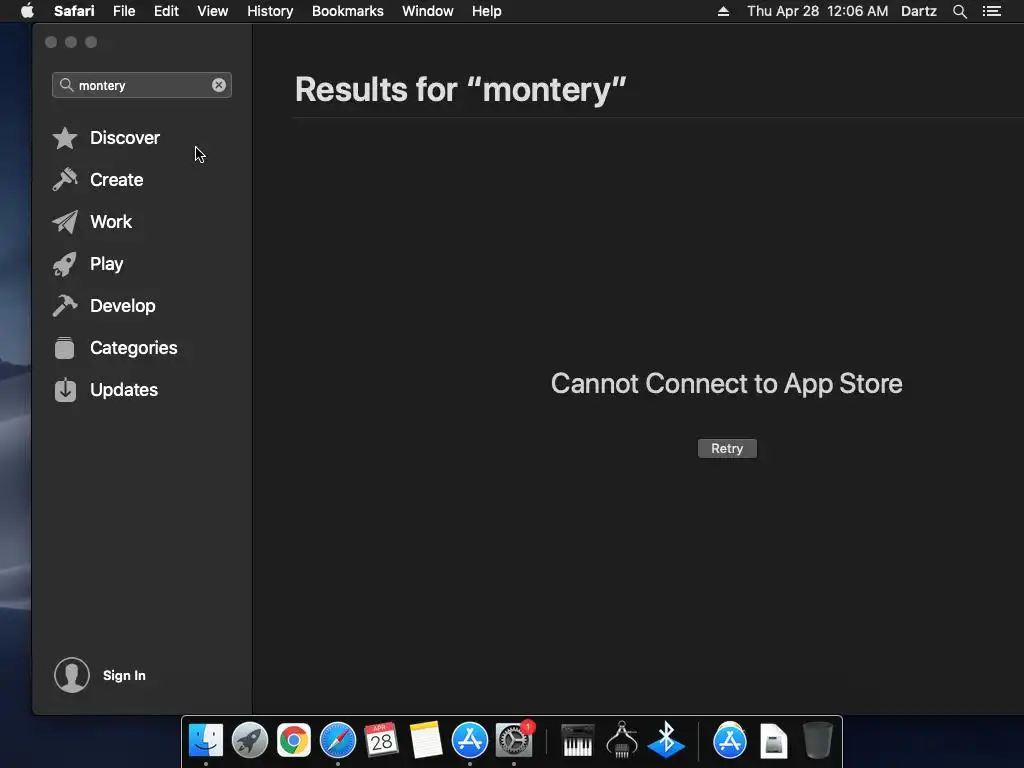Go to the Play section label
Screen dimensions: 1024x768
point(106,264)
